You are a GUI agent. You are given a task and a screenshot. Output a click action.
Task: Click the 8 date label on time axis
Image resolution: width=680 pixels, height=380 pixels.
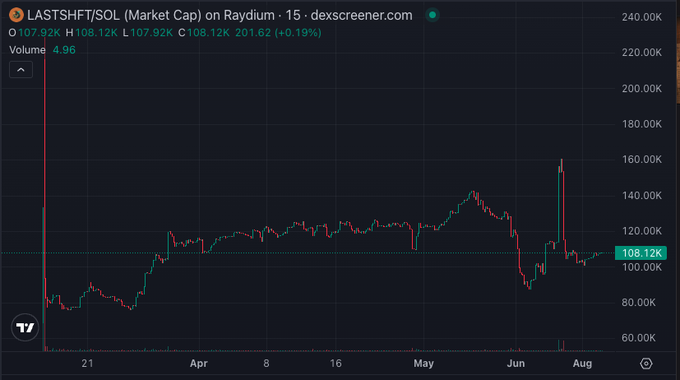pyautogui.click(x=266, y=364)
